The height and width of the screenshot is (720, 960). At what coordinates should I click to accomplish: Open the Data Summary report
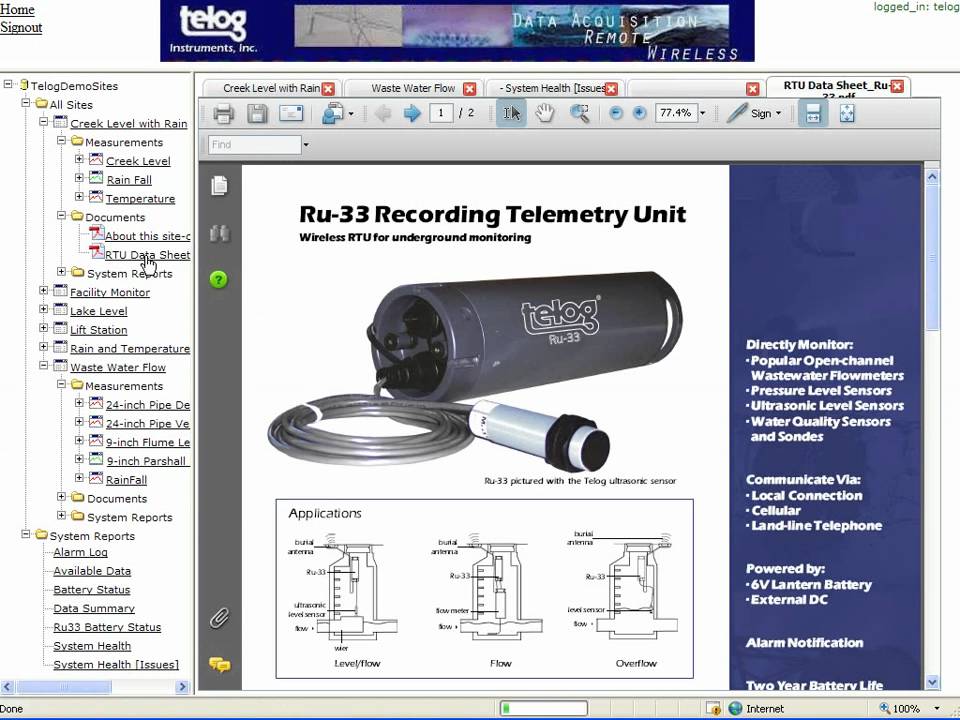point(94,609)
